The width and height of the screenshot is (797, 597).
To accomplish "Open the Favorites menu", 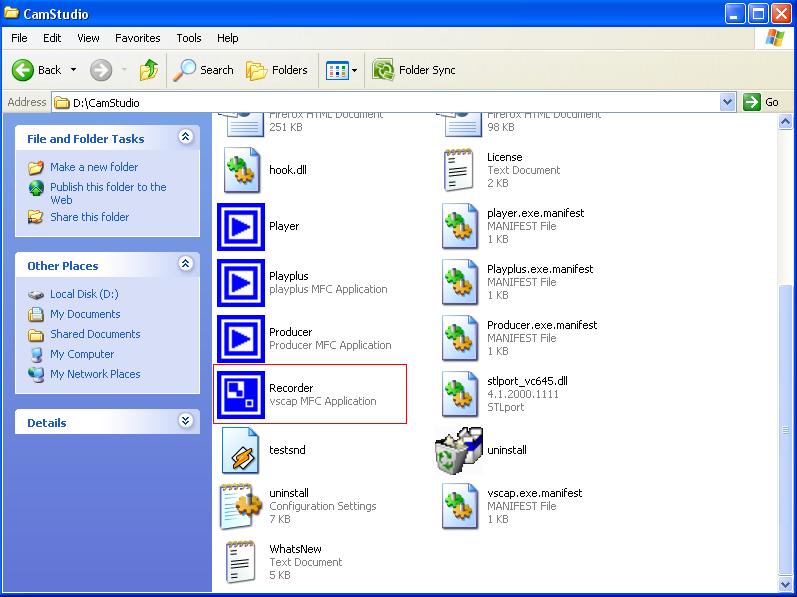I will click(138, 38).
